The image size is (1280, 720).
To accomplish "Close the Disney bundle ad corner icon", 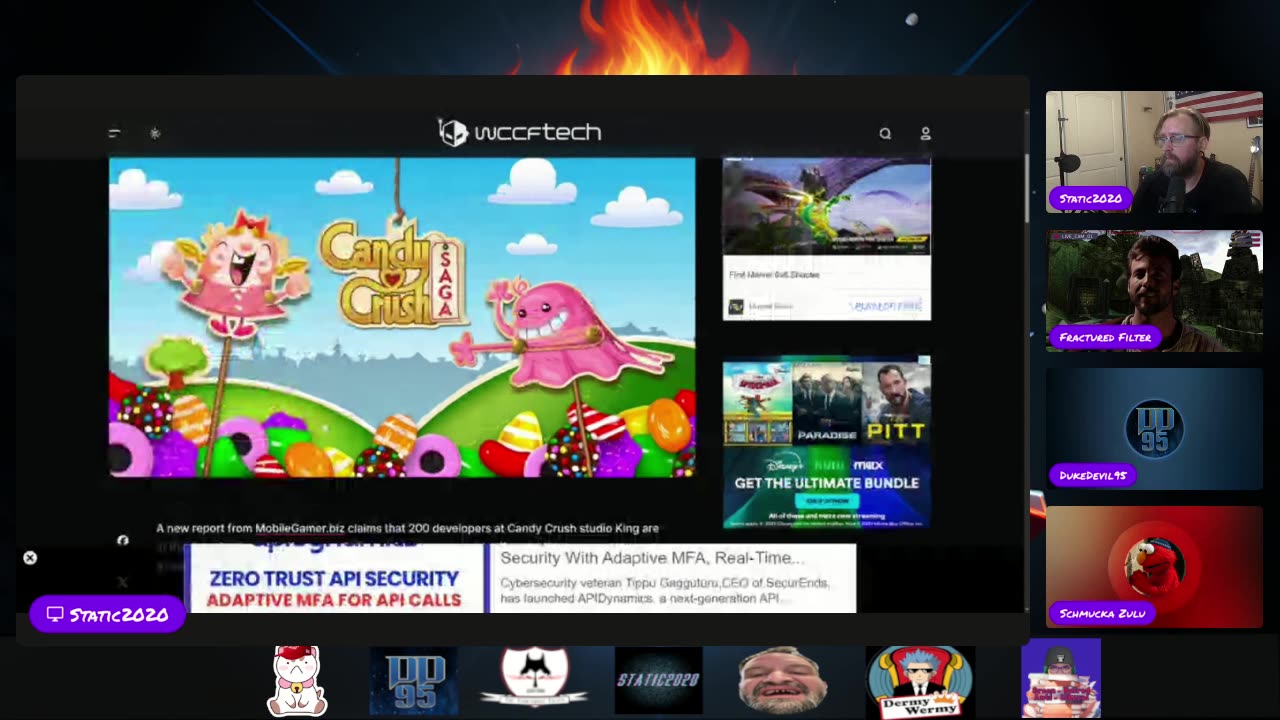I will pos(925,361).
